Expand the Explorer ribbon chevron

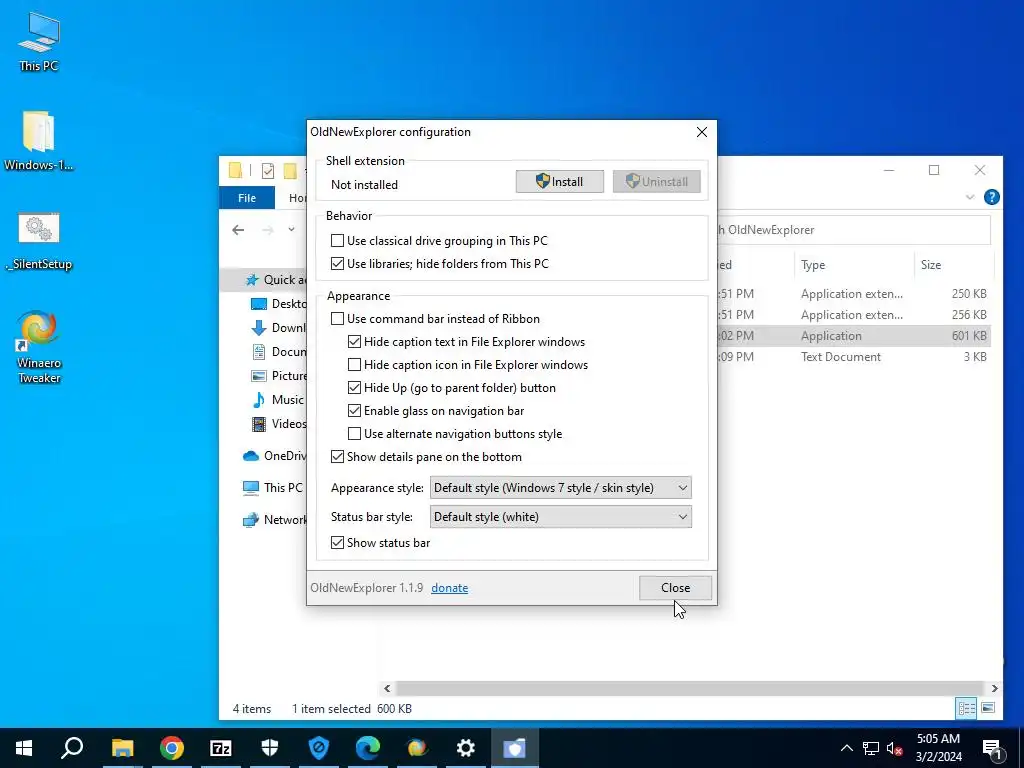[x=970, y=197]
